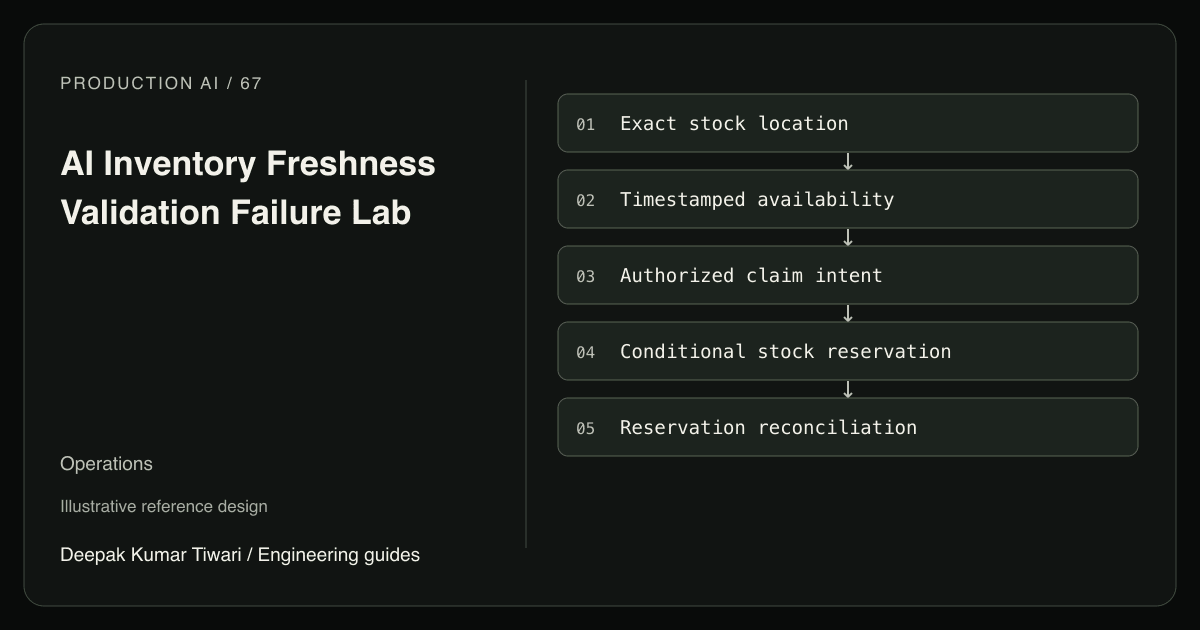Click the Illustrative reference design text
This screenshot has height=630, width=1200.
pyautogui.click(x=164, y=506)
